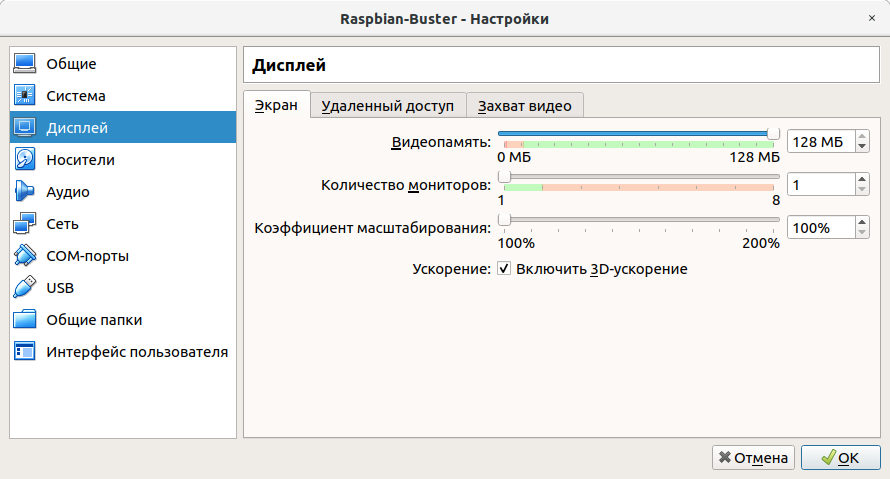
Task: Open the Сеть network icon
Action: 24,224
